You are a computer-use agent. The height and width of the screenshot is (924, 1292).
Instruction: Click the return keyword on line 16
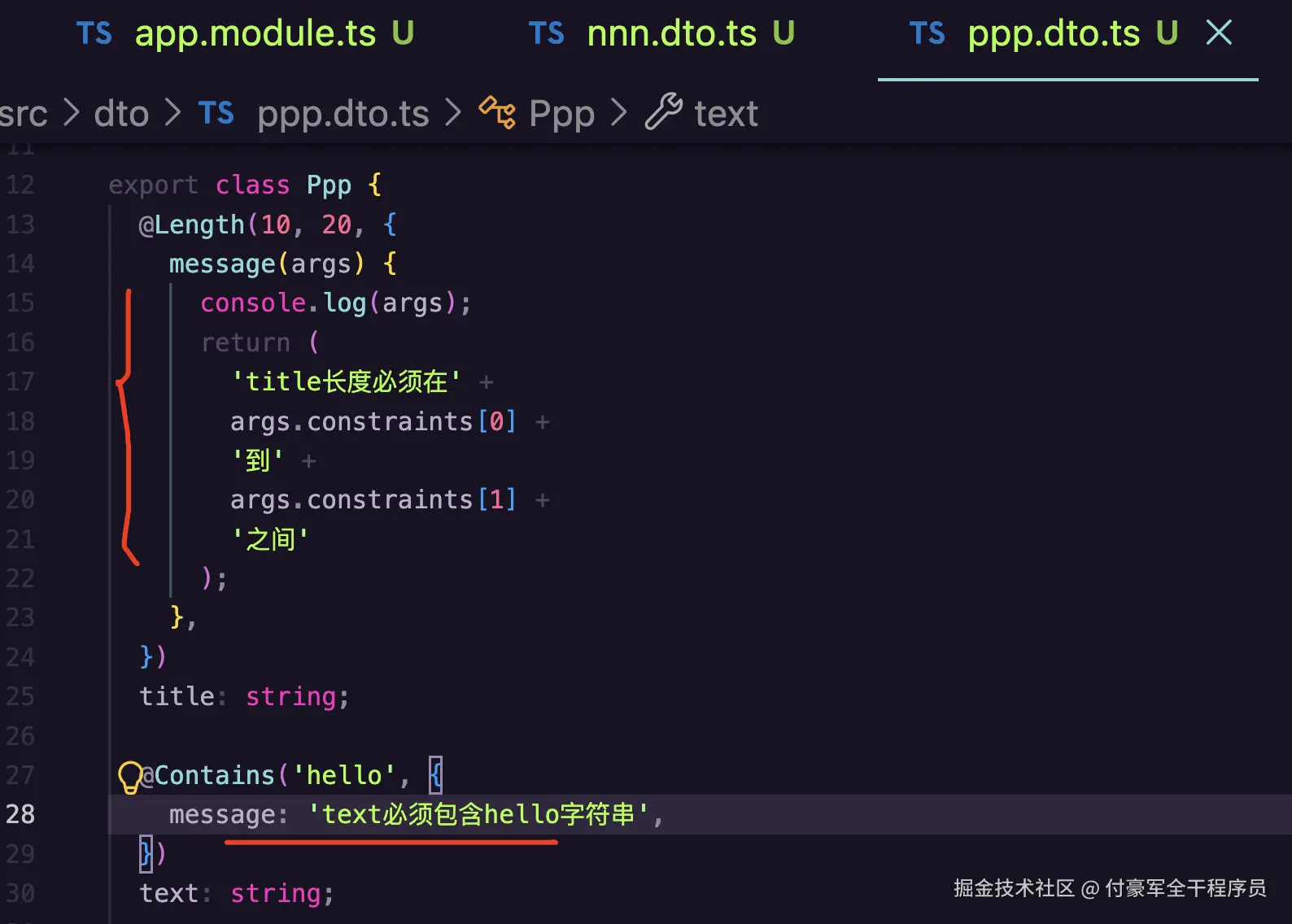[x=245, y=342]
